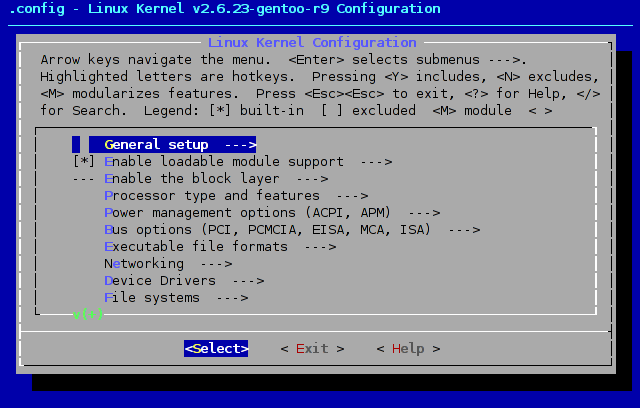
Task: Click the Exit button
Action: (x=312, y=349)
